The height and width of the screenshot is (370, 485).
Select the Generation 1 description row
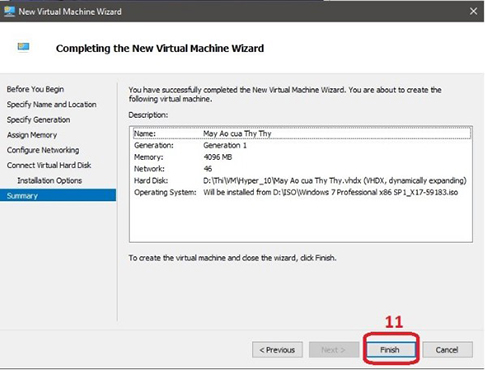coord(302,145)
